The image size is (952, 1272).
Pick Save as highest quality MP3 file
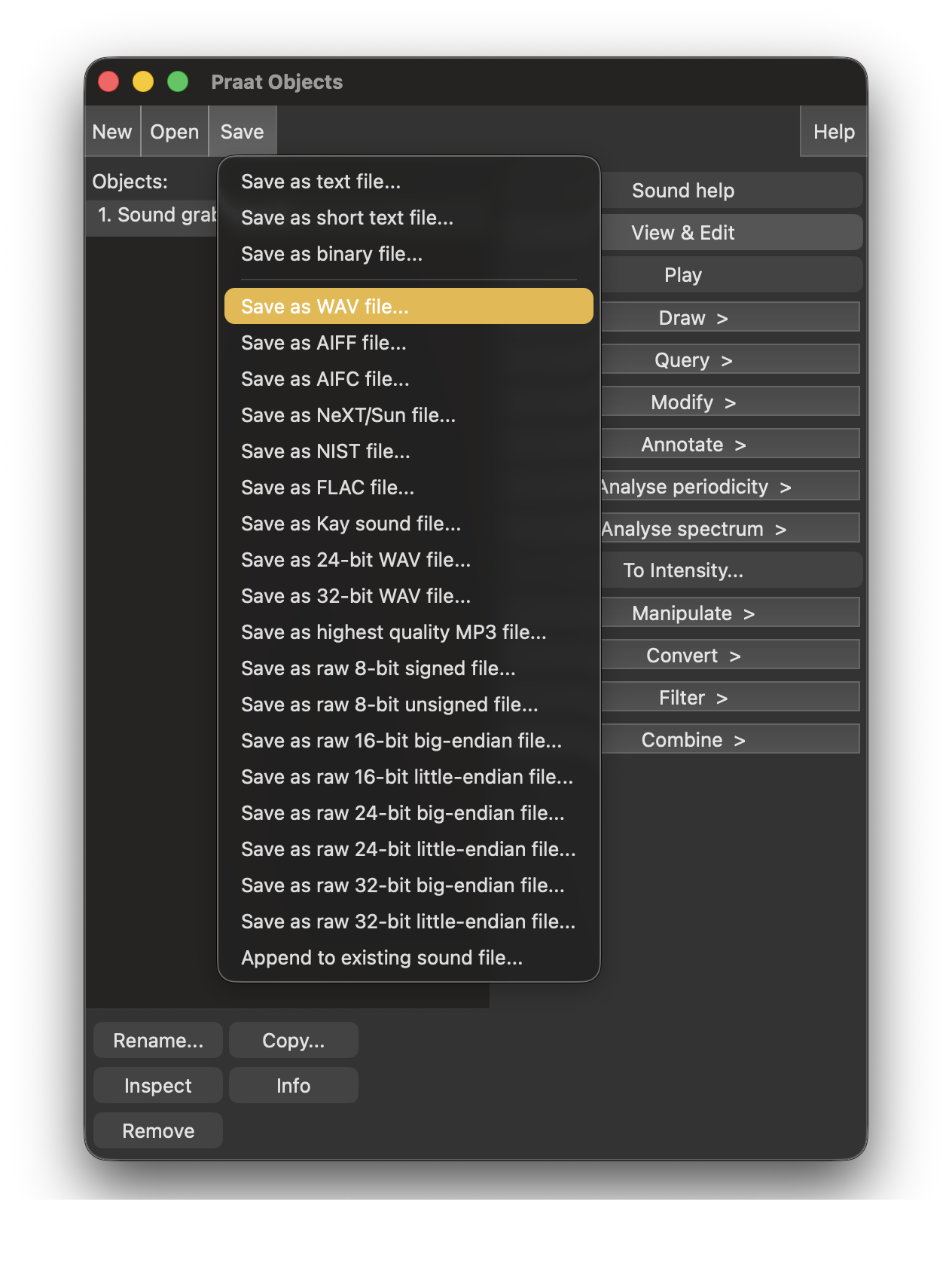click(x=393, y=632)
